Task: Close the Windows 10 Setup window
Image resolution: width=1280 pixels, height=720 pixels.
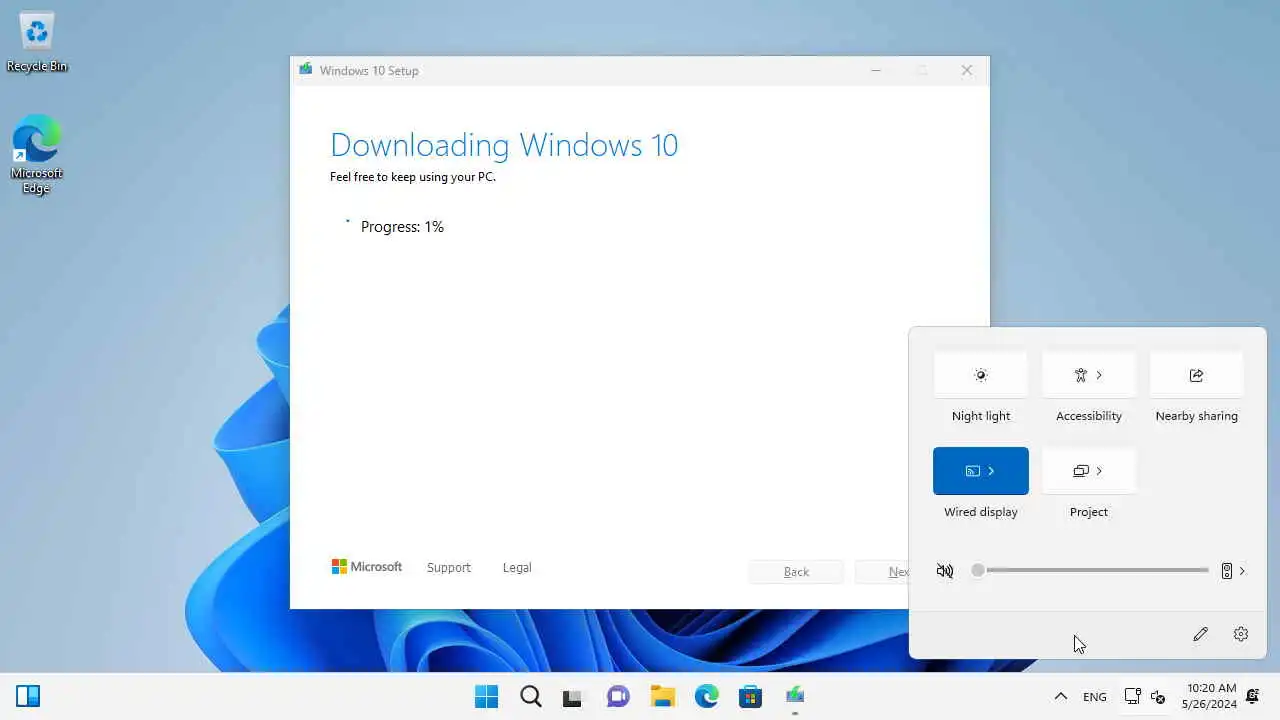Action: [x=966, y=70]
